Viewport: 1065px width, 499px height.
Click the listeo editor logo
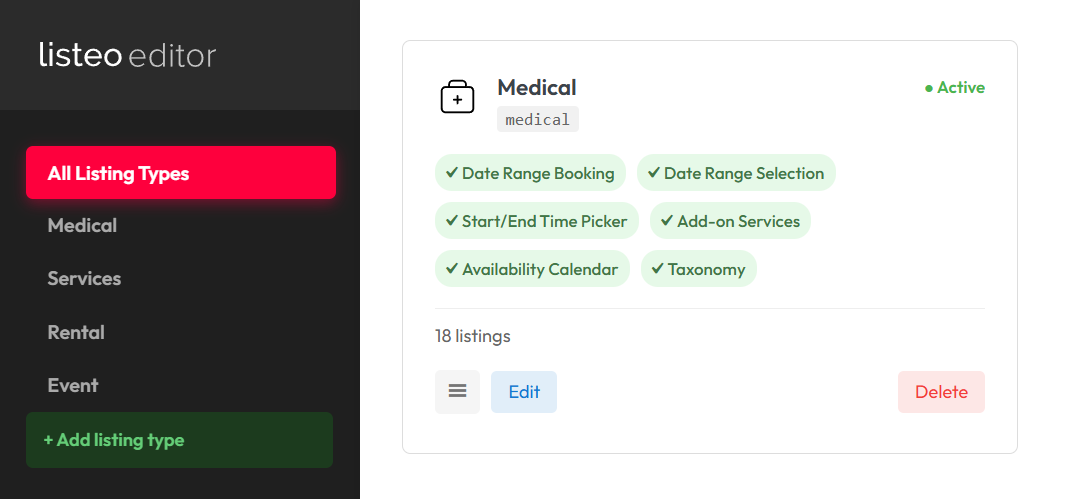click(x=127, y=55)
